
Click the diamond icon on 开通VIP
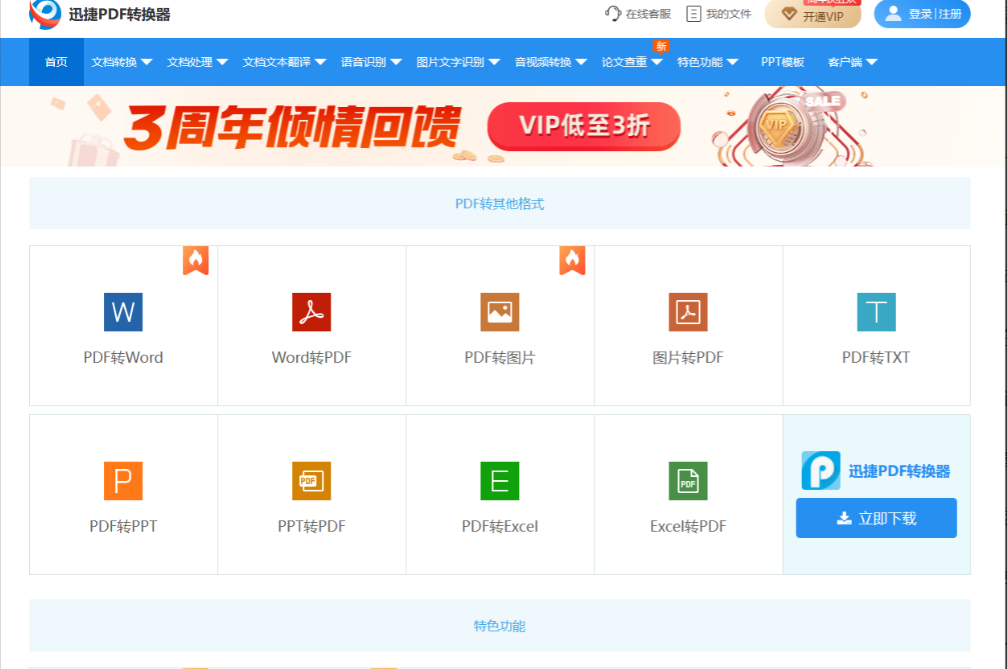[x=789, y=14]
